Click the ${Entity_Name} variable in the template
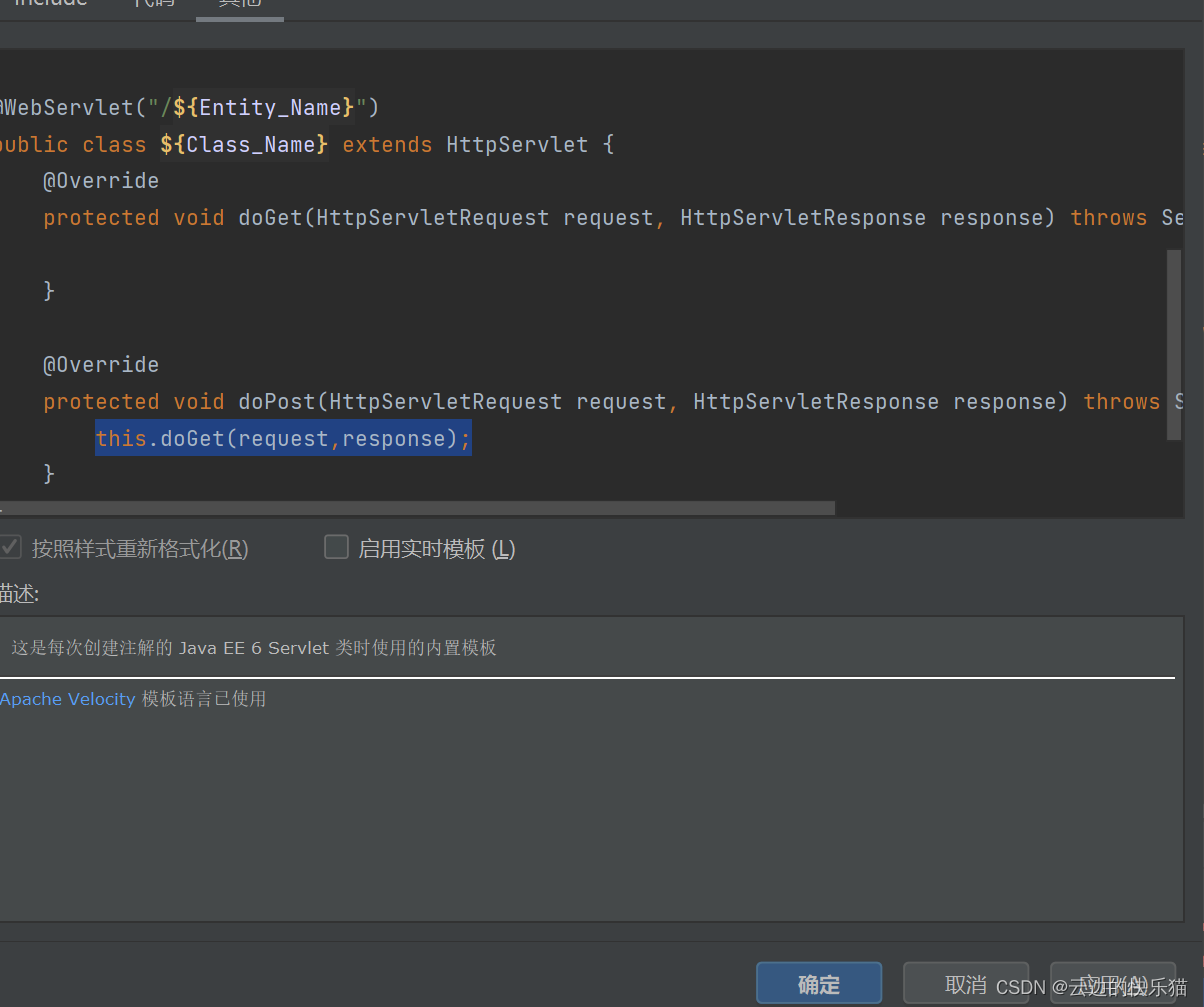Screen dimensions: 1204x1007 pos(264,107)
